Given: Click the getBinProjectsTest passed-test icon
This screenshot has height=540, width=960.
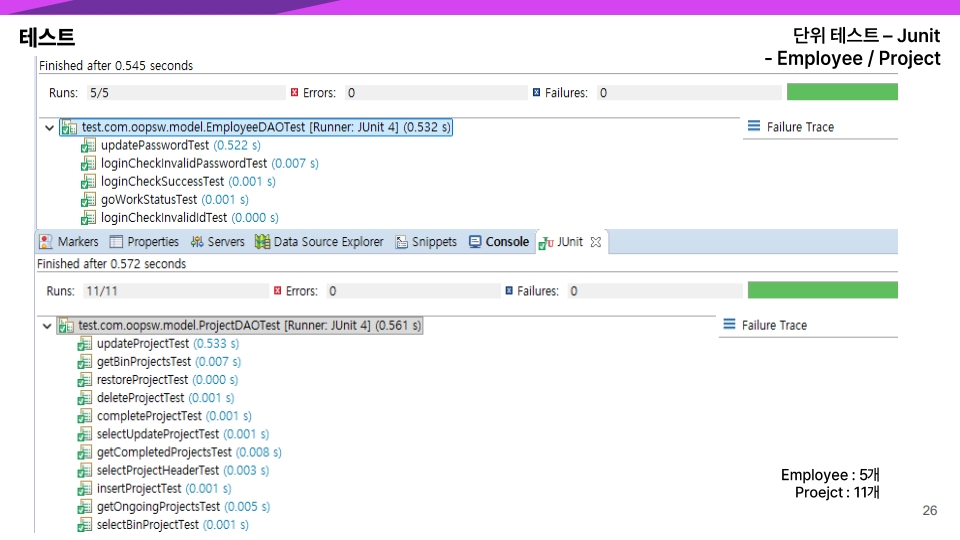Looking at the screenshot, I should [84, 362].
